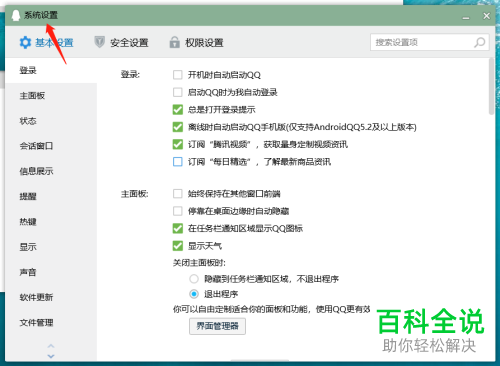Go to 信息展示 in sidebar
This screenshot has height=366, width=500.
point(51,171)
